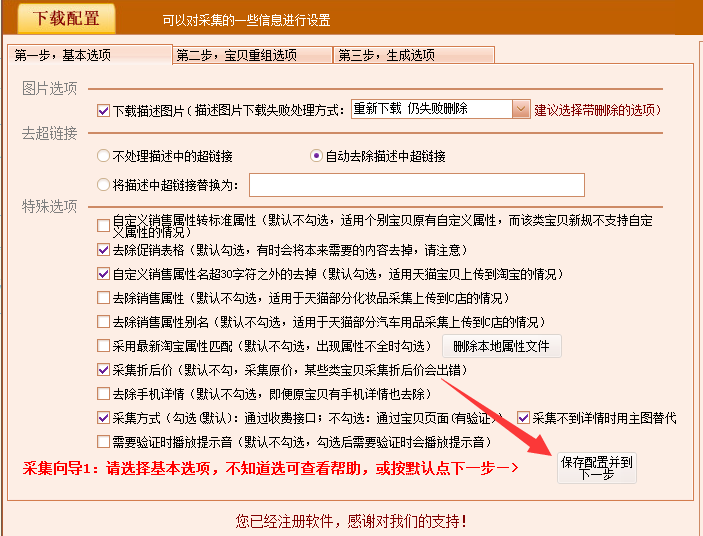Toggle 采集不到详情时用主图替代 checkbox
Image resolution: width=703 pixels, height=536 pixels.
[x=523, y=418]
